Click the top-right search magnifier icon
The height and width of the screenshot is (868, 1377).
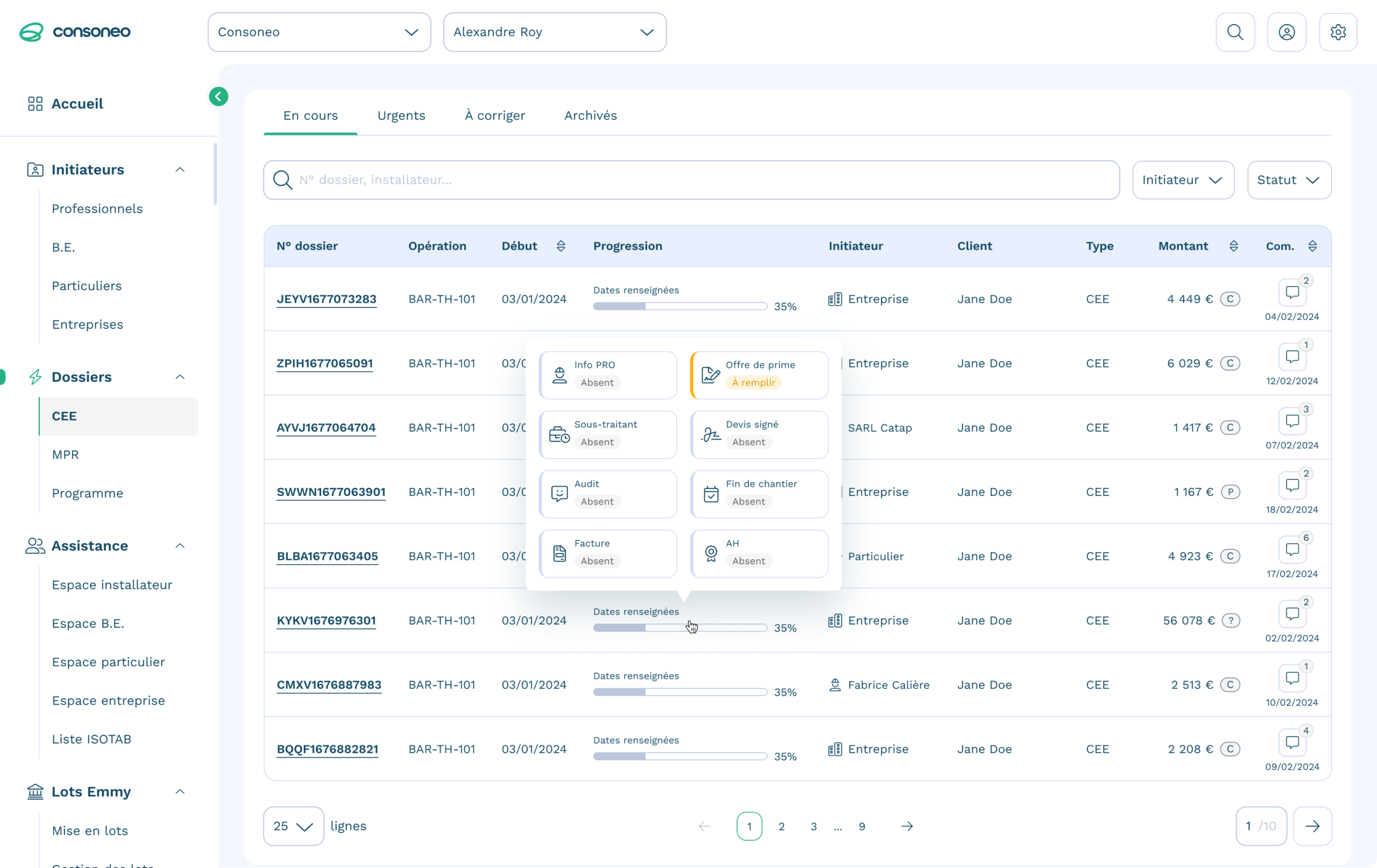(x=1234, y=32)
